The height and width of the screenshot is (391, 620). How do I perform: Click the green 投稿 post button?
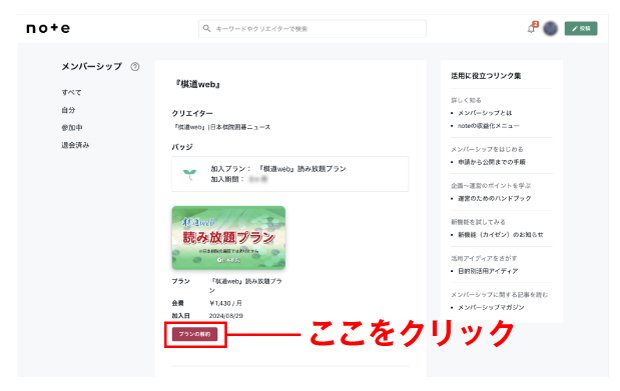click(x=581, y=28)
